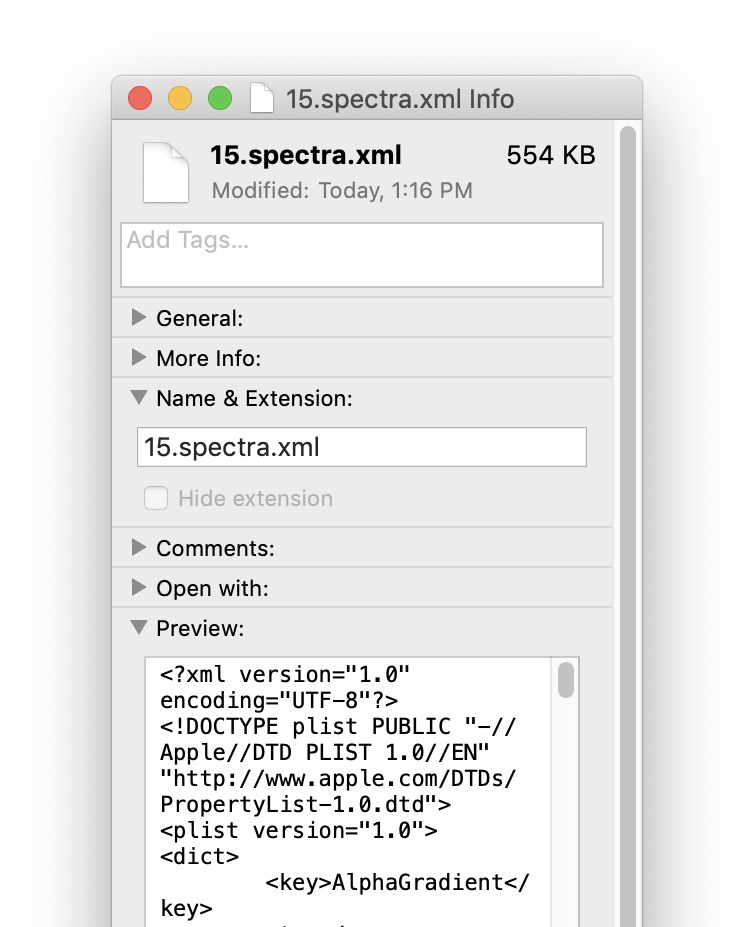This screenshot has width=754, height=927.
Task: Select the large file icon in header
Action: pos(165,171)
